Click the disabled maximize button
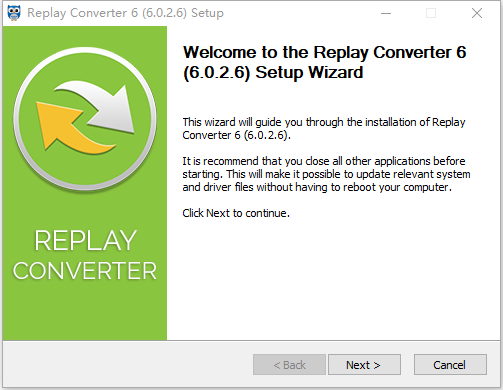This screenshot has width=503, height=390. pos(431,13)
